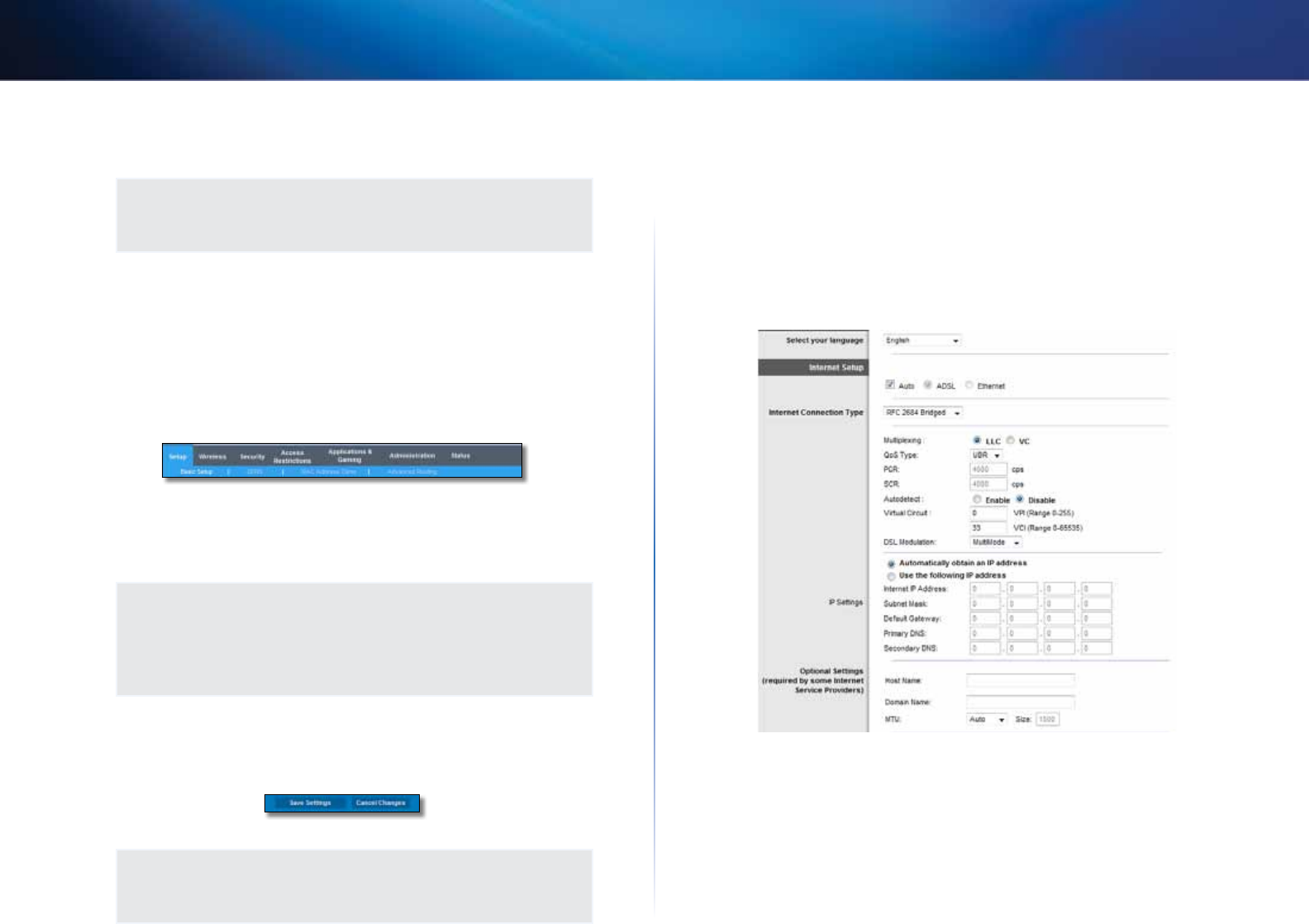This screenshot has width=1309, height=924.
Task: Go to the Administration tab
Action: pos(412,456)
